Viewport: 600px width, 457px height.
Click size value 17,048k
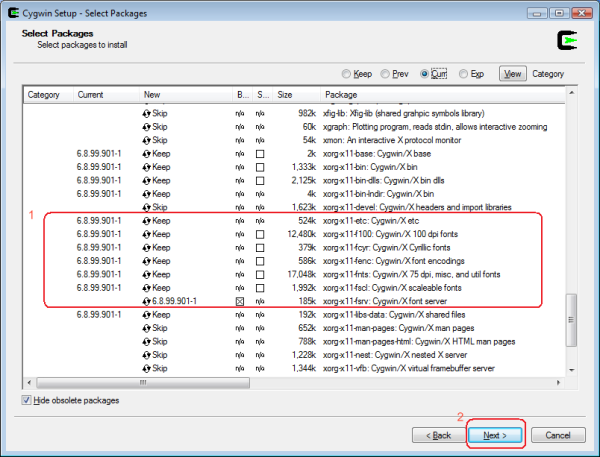tap(302, 274)
